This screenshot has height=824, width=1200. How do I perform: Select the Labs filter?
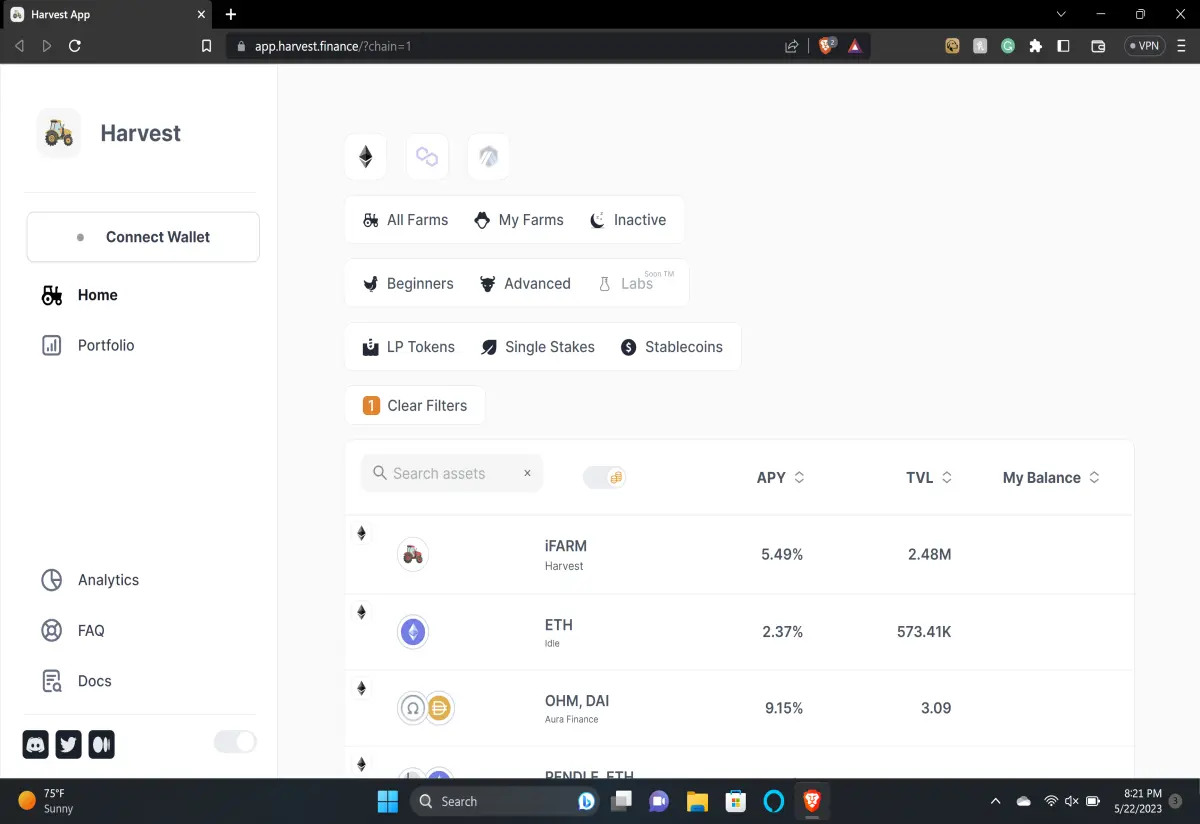(x=634, y=283)
